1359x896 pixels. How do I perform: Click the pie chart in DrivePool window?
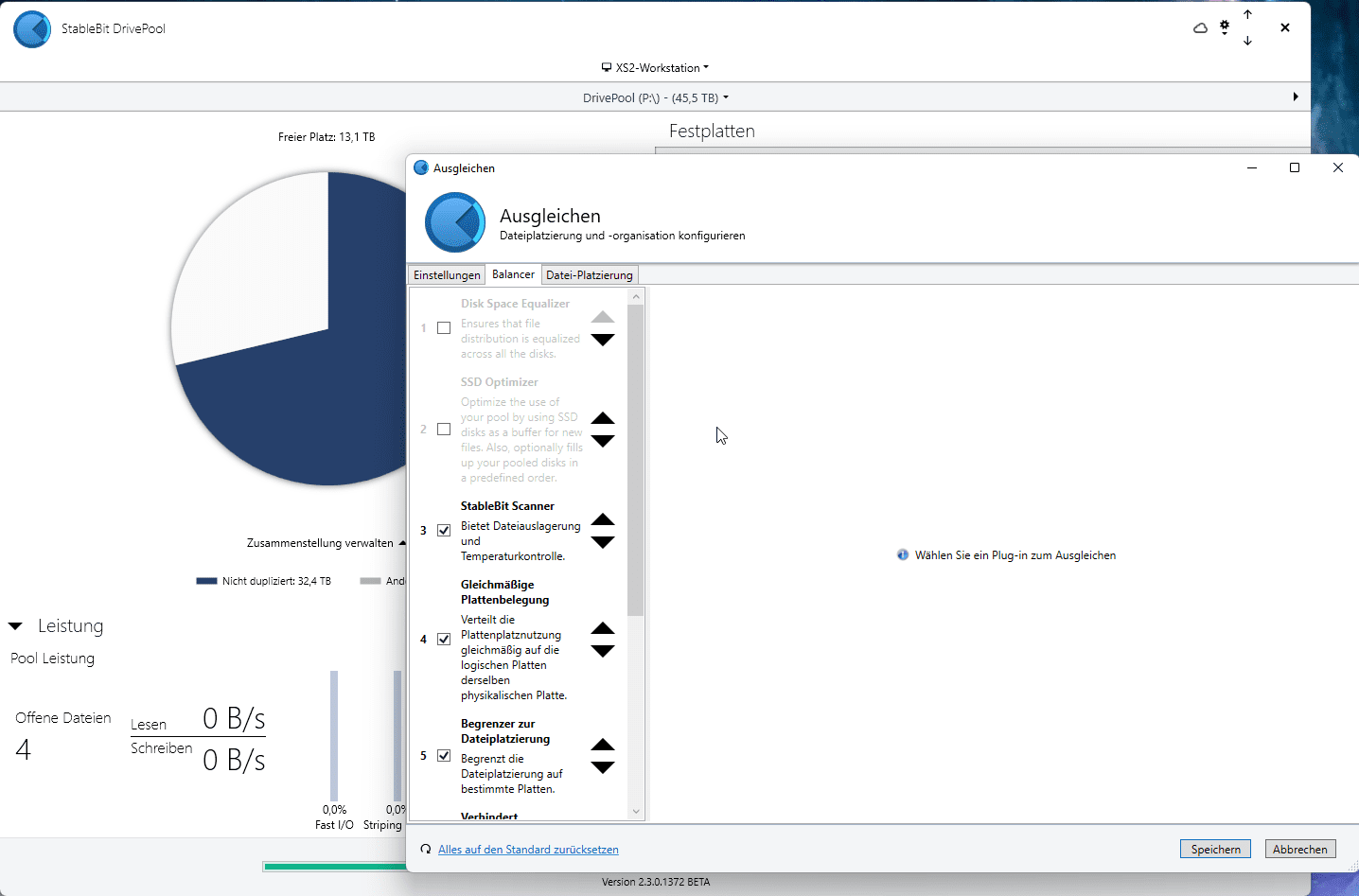289,328
